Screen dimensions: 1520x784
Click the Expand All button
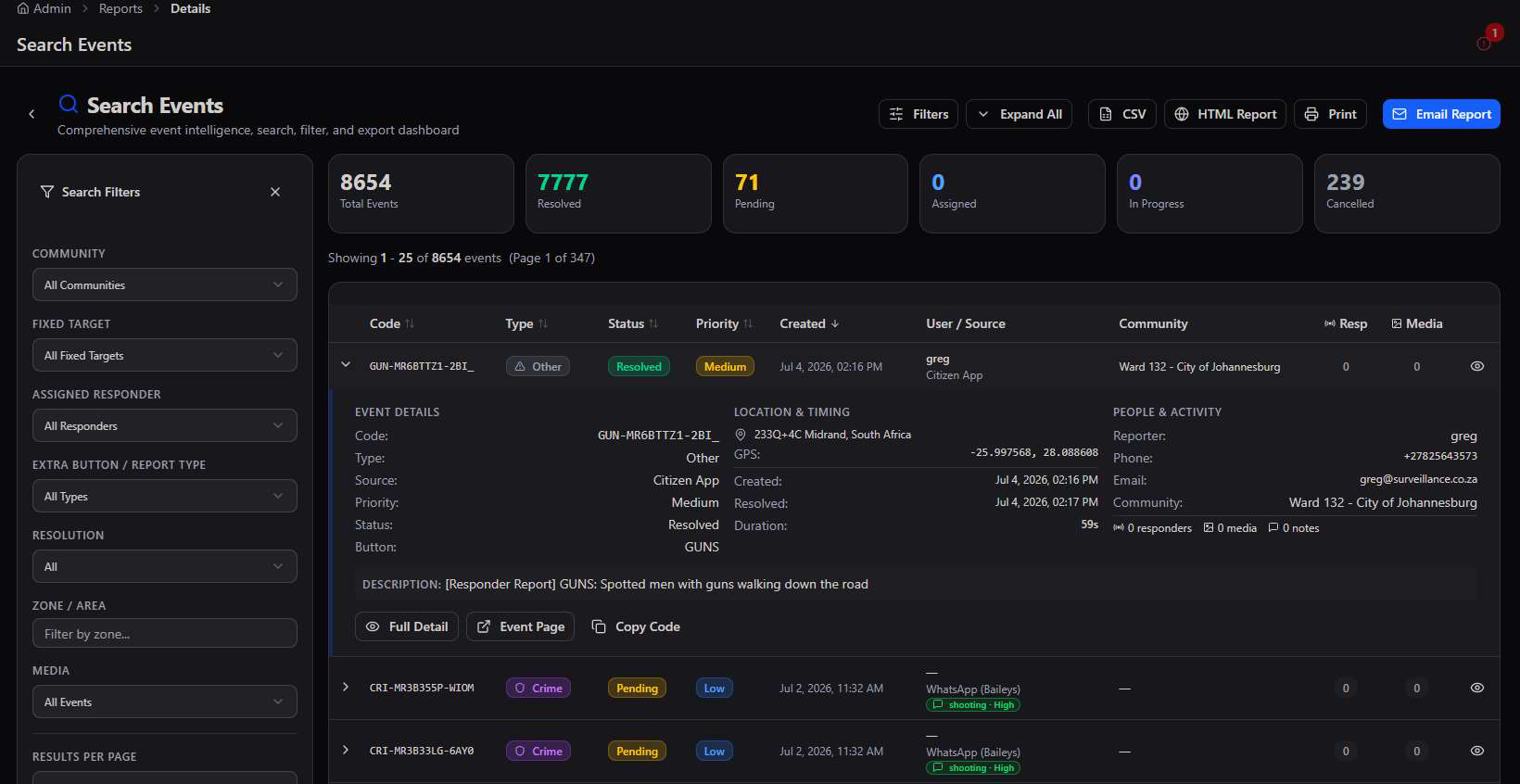[x=1020, y=114]
